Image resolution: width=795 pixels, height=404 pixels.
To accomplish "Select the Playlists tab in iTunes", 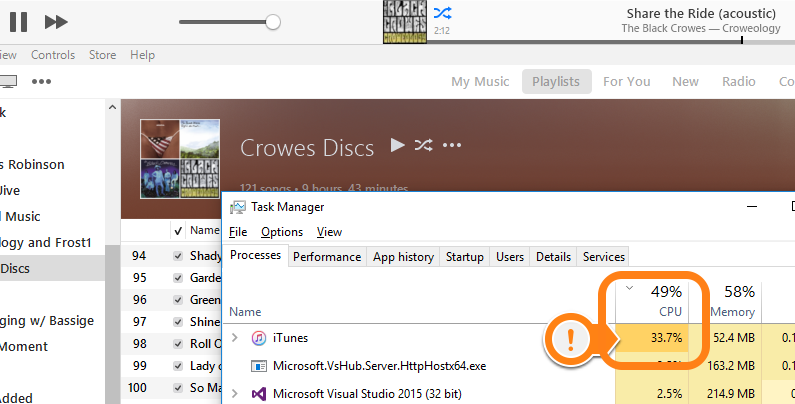I will click(x=556, y=82).
